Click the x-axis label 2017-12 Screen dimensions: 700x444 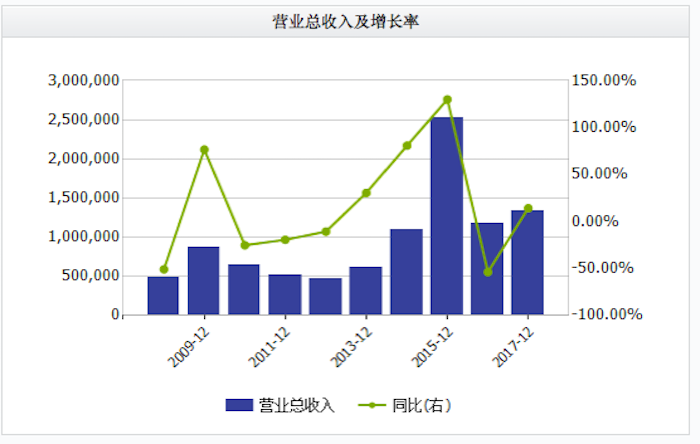(x=513, y=347)
